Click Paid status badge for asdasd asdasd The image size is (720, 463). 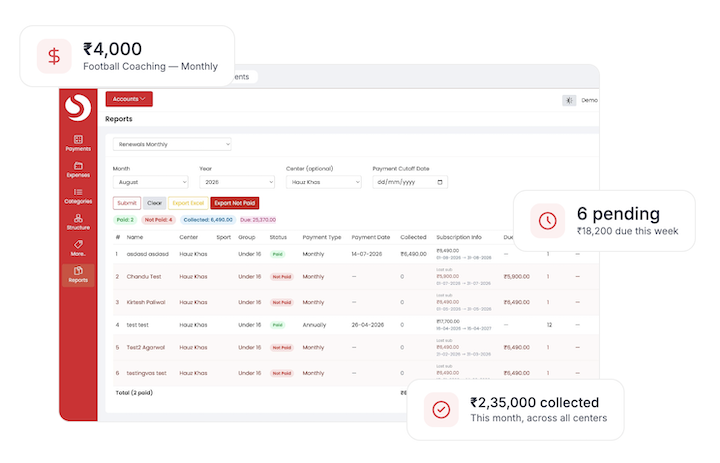277,254
